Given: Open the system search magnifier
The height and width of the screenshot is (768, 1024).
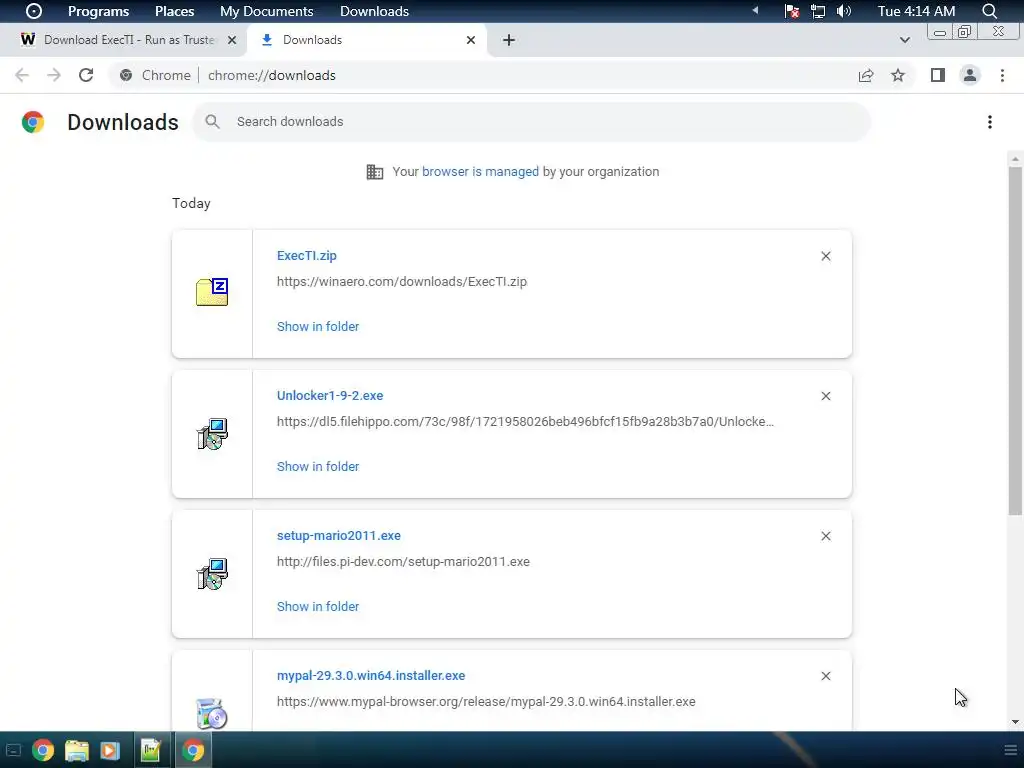Looking at the screenshot, I should pos(989,11).
